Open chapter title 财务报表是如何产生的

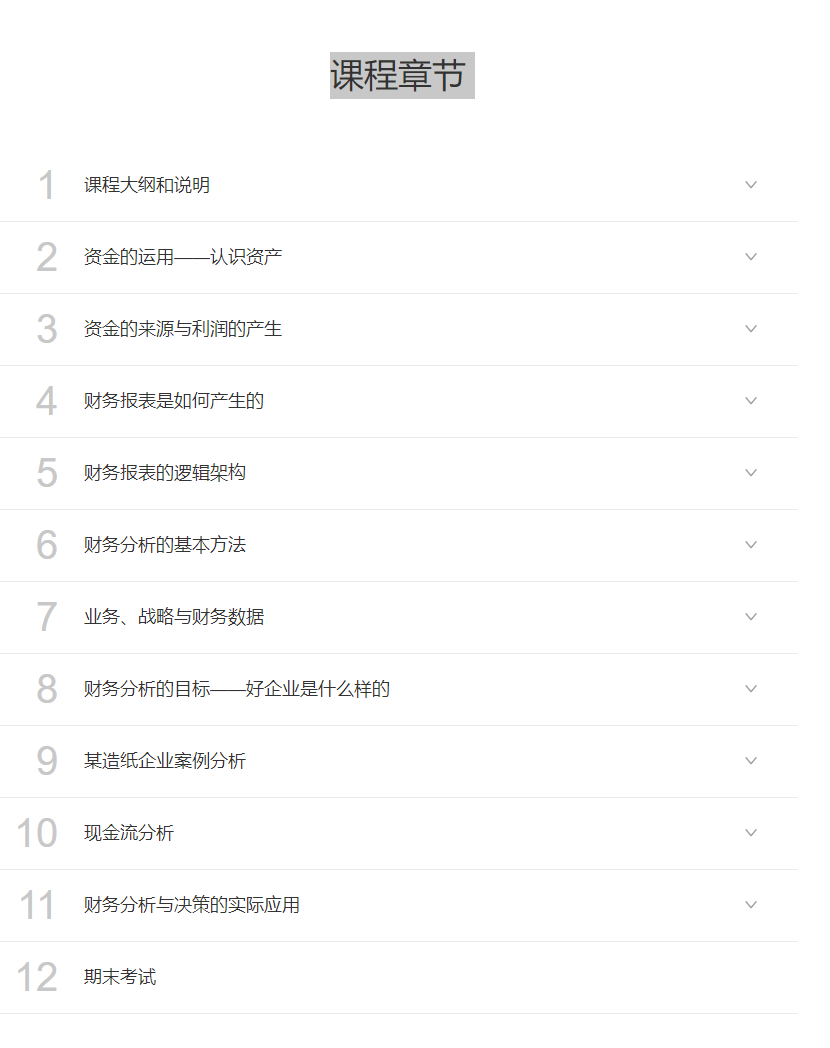[x=174, y=401]
